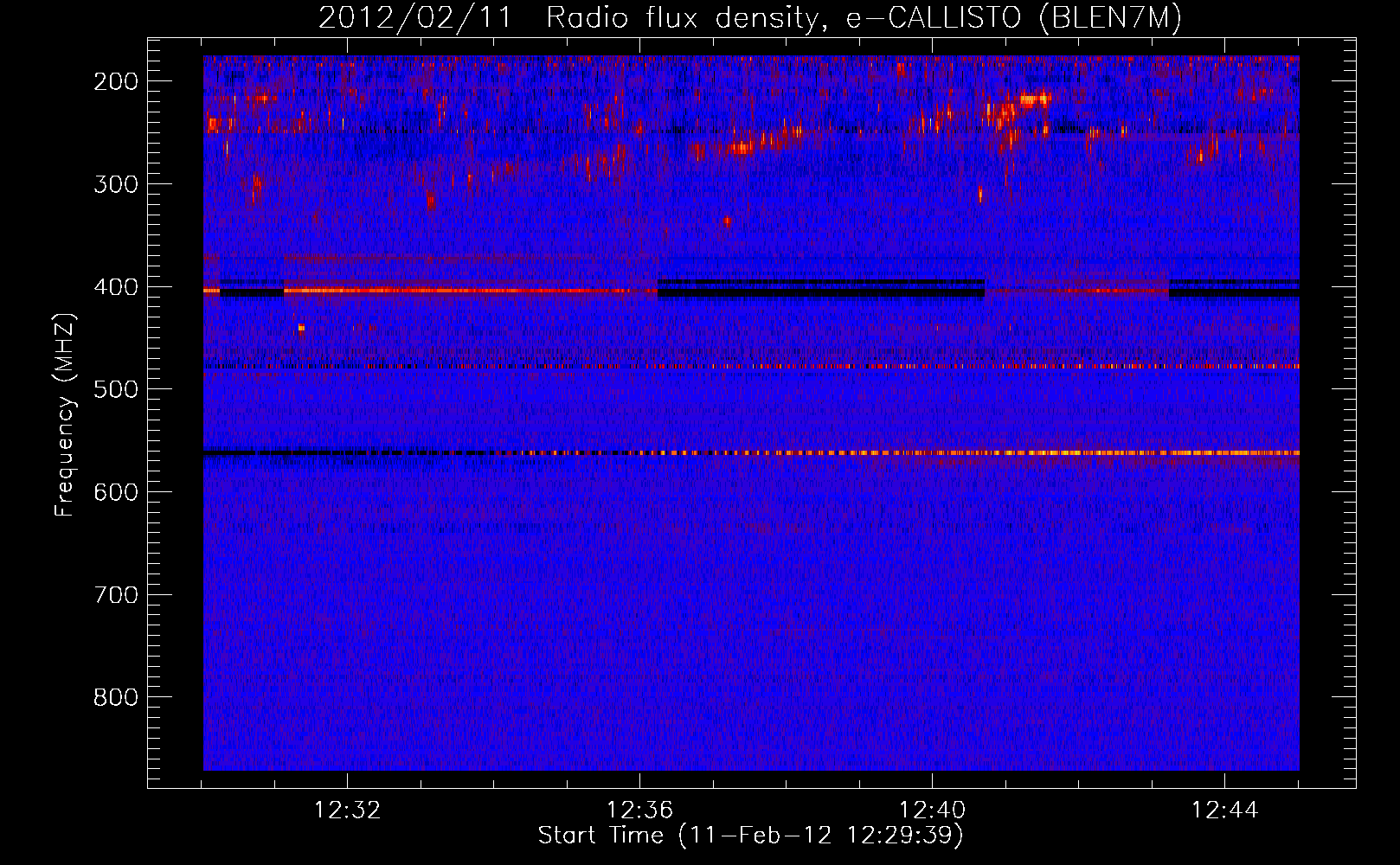Viewport: 1400px width, 865px height.
Task: Click the date "2012/02/11" in the title
Action: (x=415, y=18)
